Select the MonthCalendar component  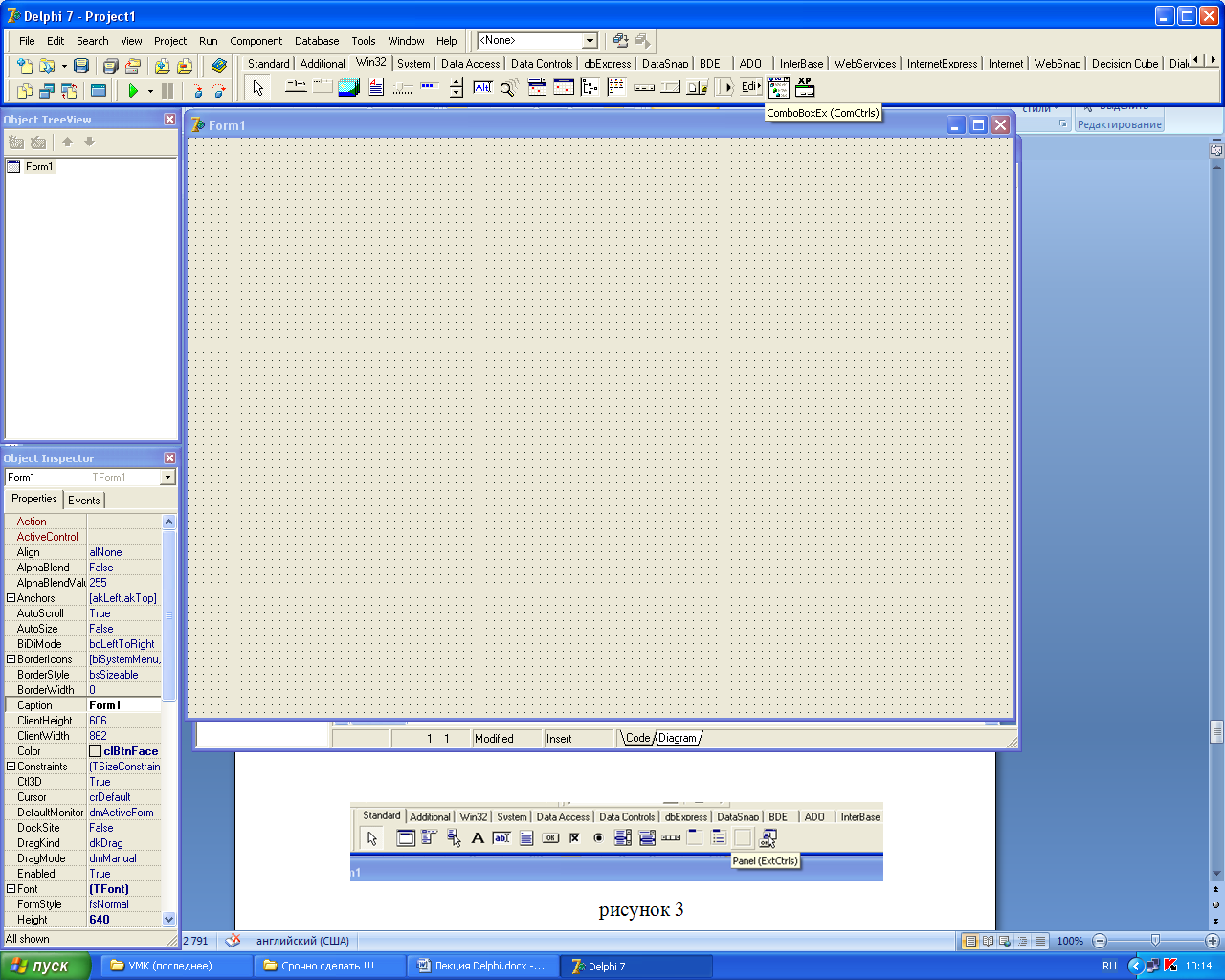[564, 87]
